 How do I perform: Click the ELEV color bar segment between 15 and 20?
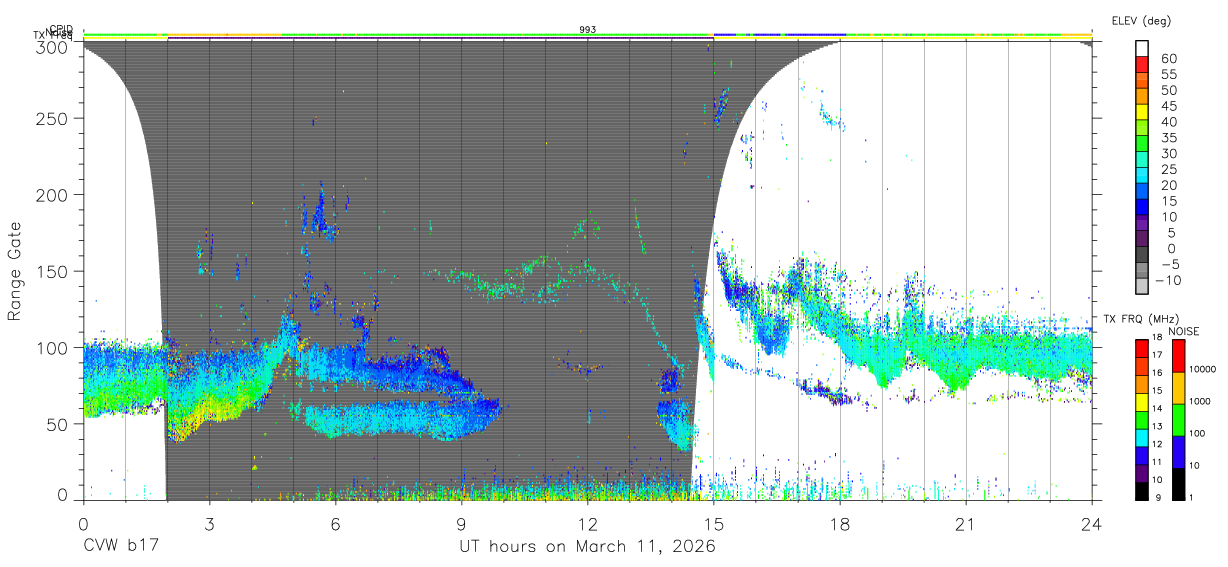(x=1142, y=191)
